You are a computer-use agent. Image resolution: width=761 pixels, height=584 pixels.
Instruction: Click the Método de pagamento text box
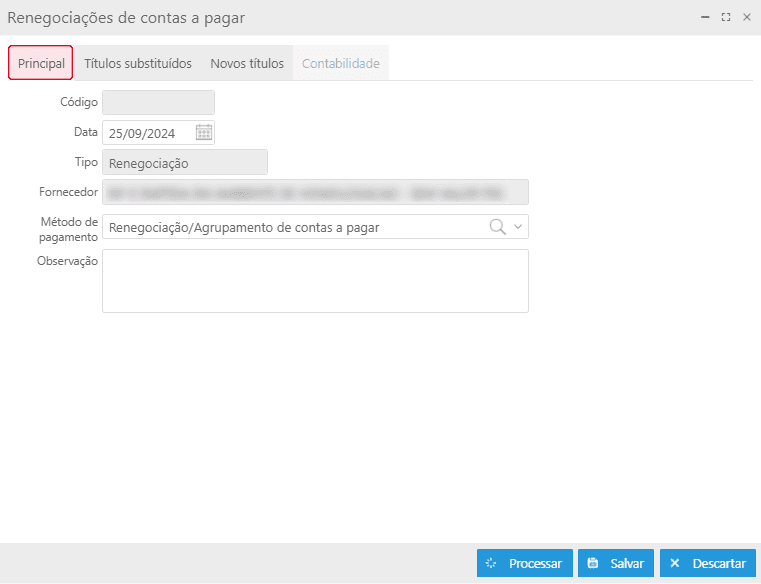[x=290, y=227]
